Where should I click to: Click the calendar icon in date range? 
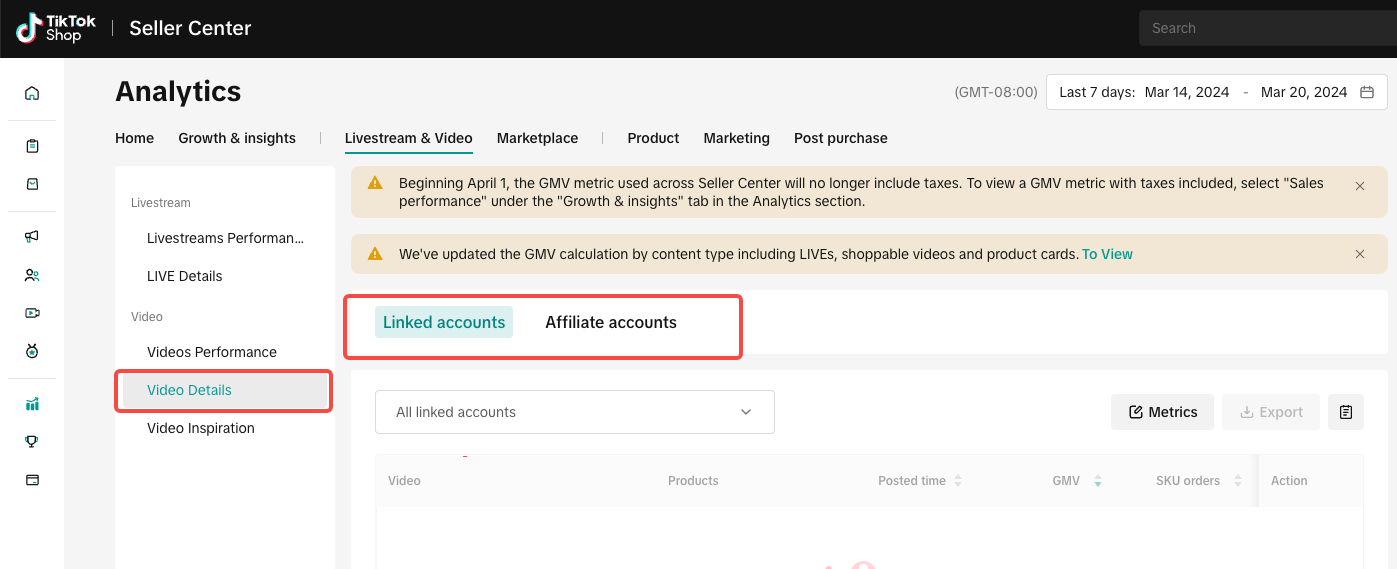coord(1367,92)
